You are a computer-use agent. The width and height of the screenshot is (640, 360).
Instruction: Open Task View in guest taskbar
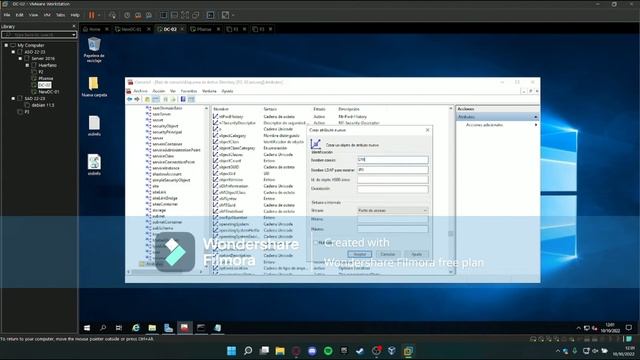[119, 328]
